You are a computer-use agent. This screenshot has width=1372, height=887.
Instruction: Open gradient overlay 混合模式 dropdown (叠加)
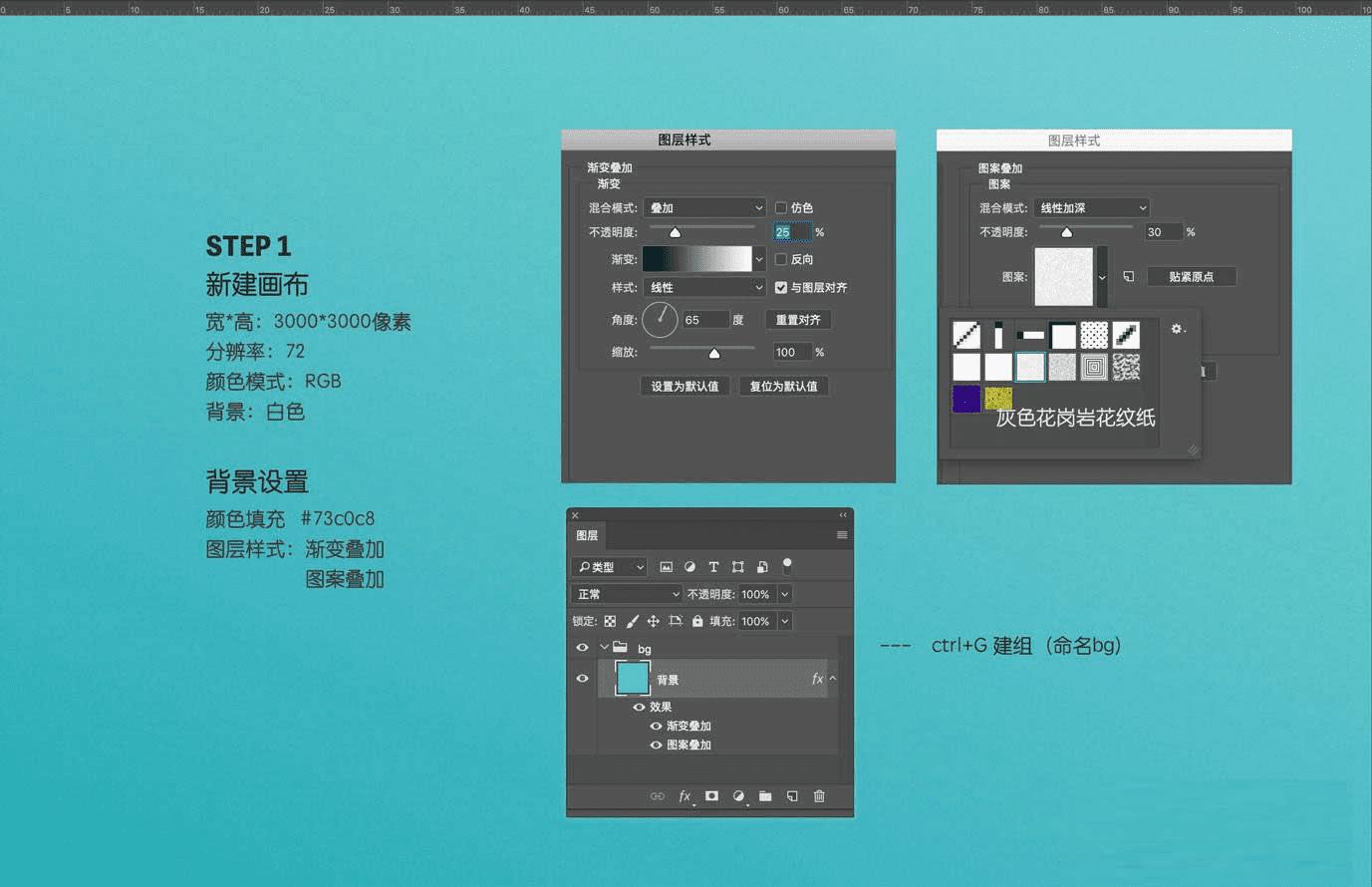pyautogui.click(x=704, y=207)
